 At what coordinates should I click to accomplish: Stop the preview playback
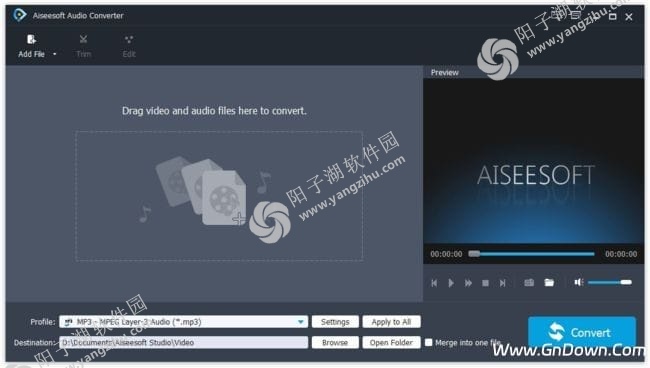coord(485,283)
